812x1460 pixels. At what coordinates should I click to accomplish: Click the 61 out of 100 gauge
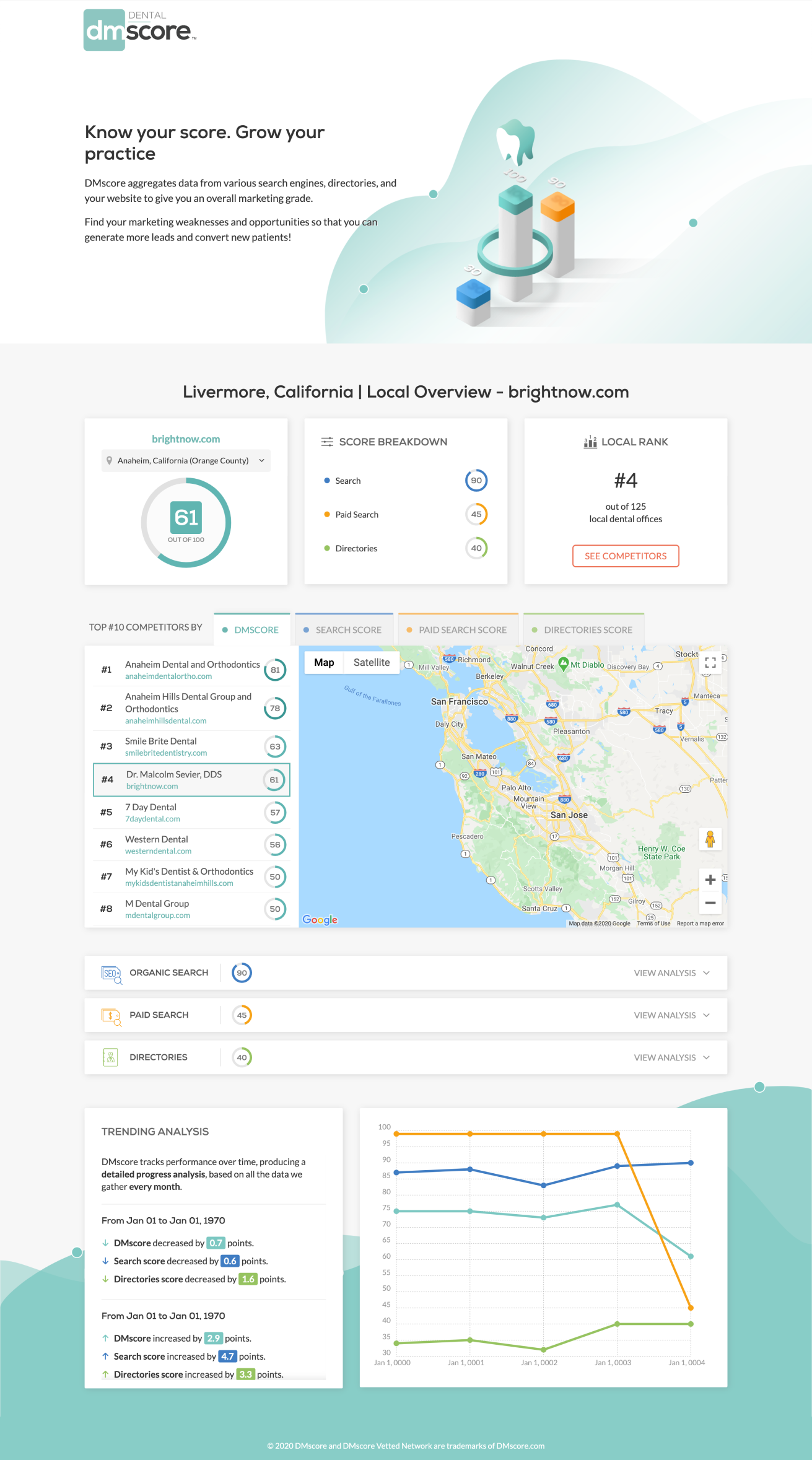point(186,522)
